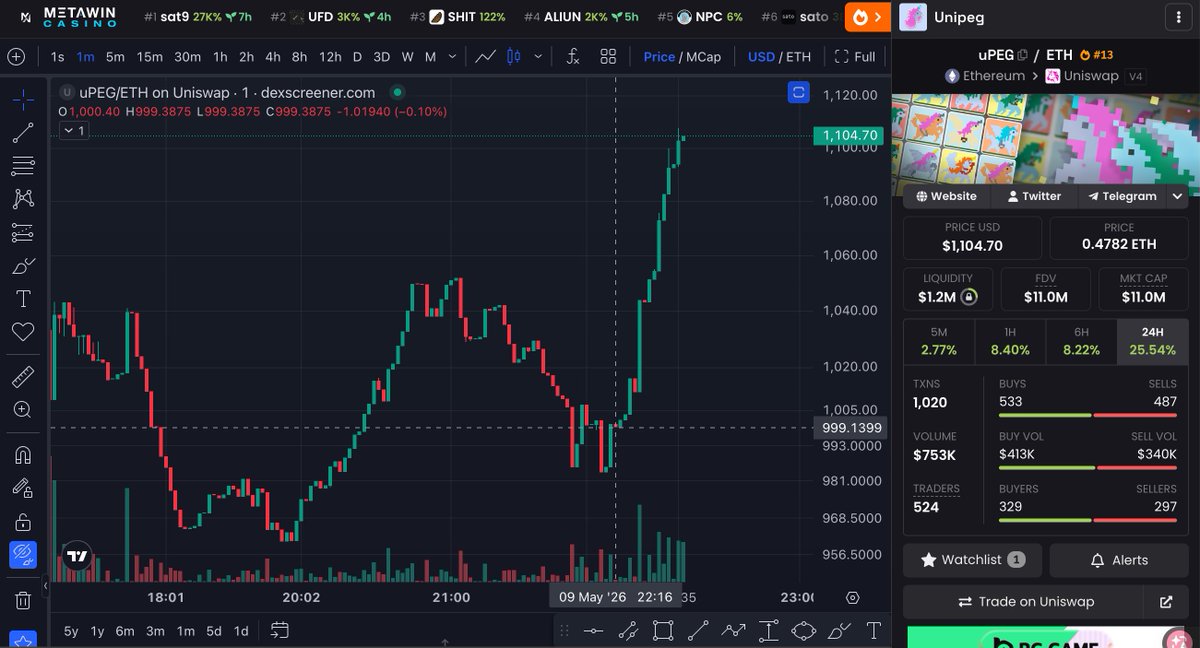Open the token Twitter link
This screenshot has height=648, width=1200.
coord(1034,196)
